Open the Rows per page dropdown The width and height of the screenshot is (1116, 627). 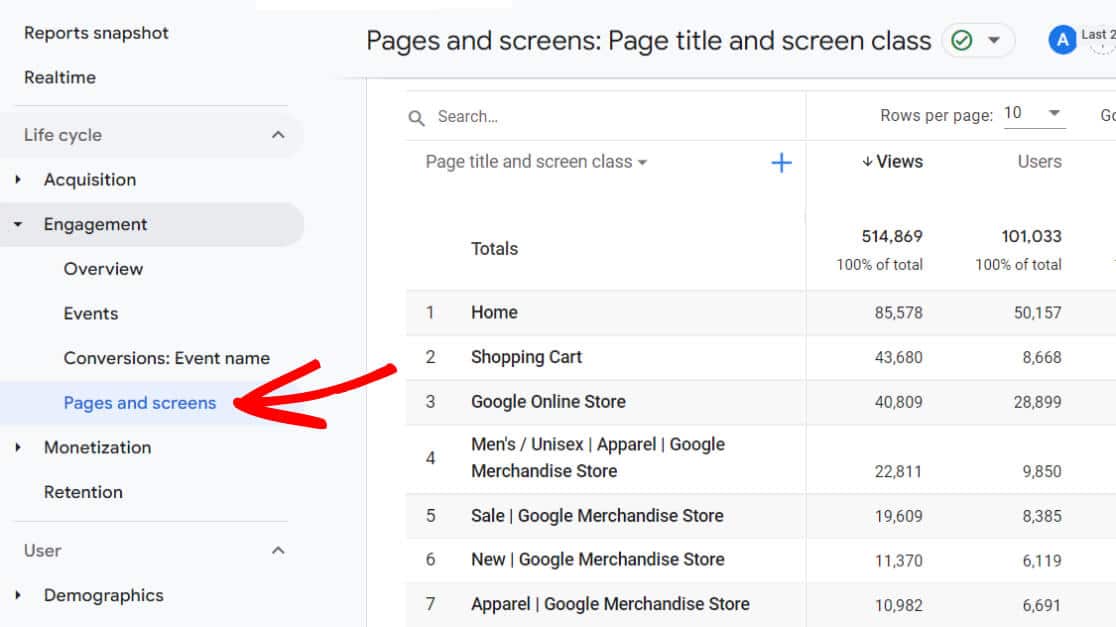(1034, 114)
